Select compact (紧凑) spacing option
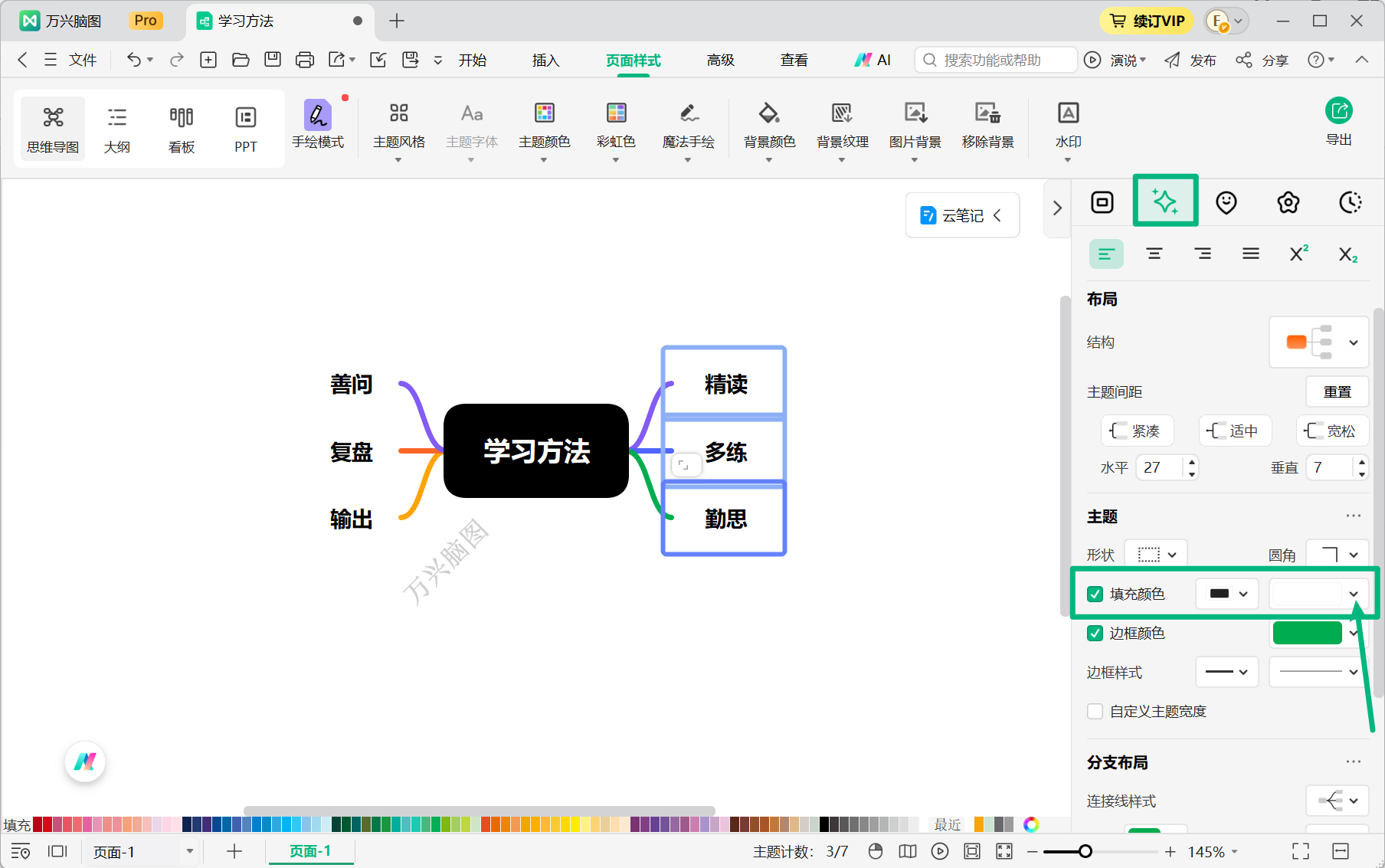Screen dimensions: 1385x868 click(1137, 431)
